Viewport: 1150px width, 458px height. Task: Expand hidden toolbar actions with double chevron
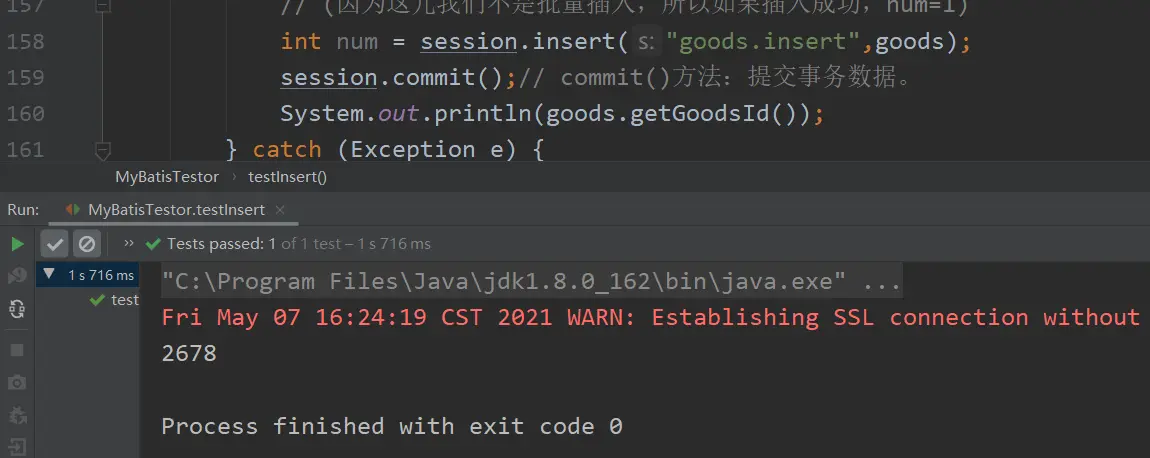click(x=129, y=243)
